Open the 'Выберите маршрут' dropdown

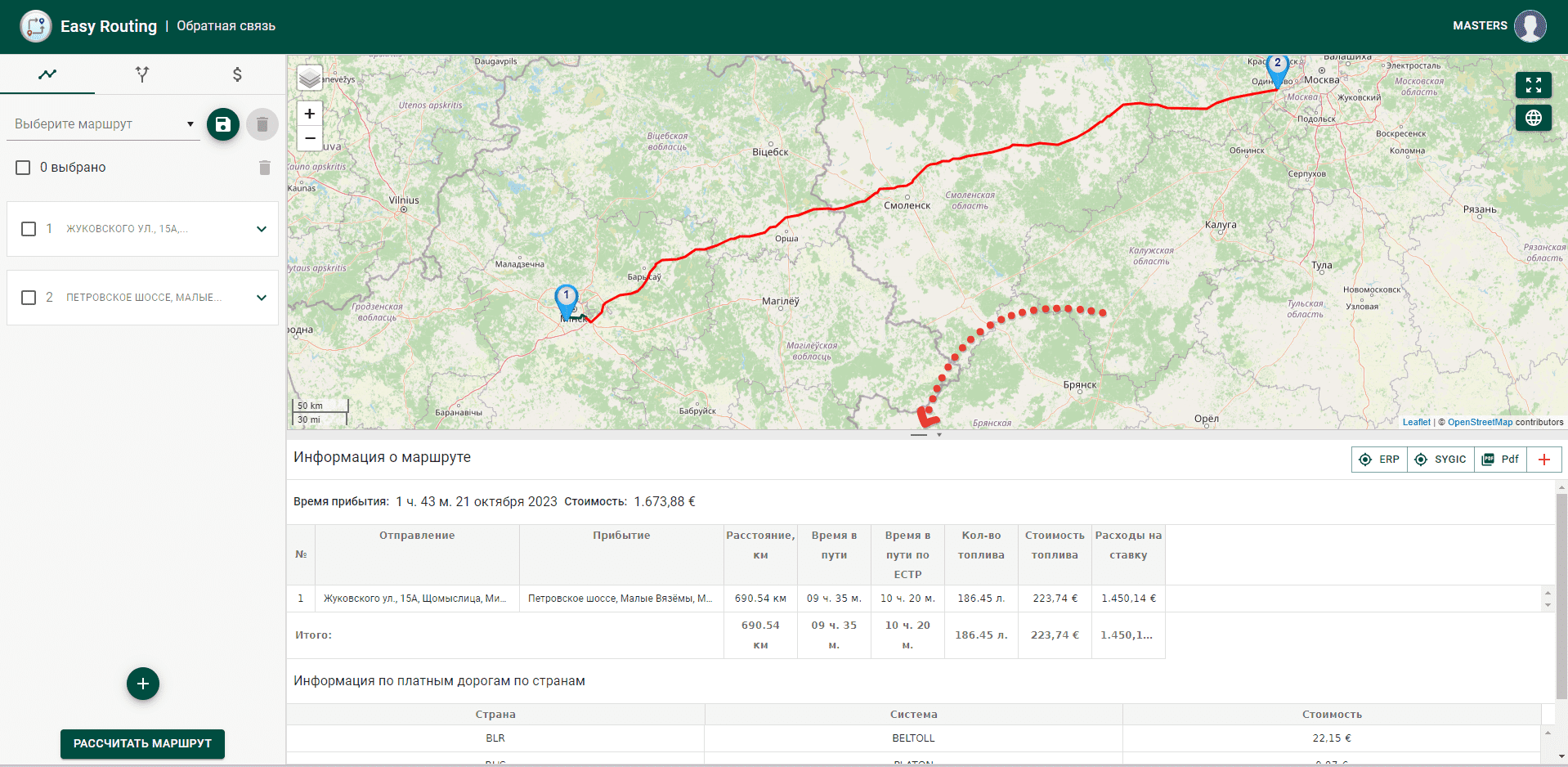tap(105, 124)
